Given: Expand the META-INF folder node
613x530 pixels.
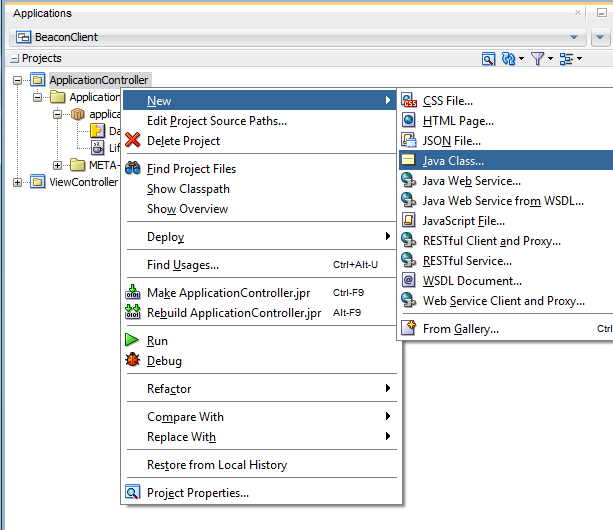Looking at the screenshot, I should tap(57, 165).
